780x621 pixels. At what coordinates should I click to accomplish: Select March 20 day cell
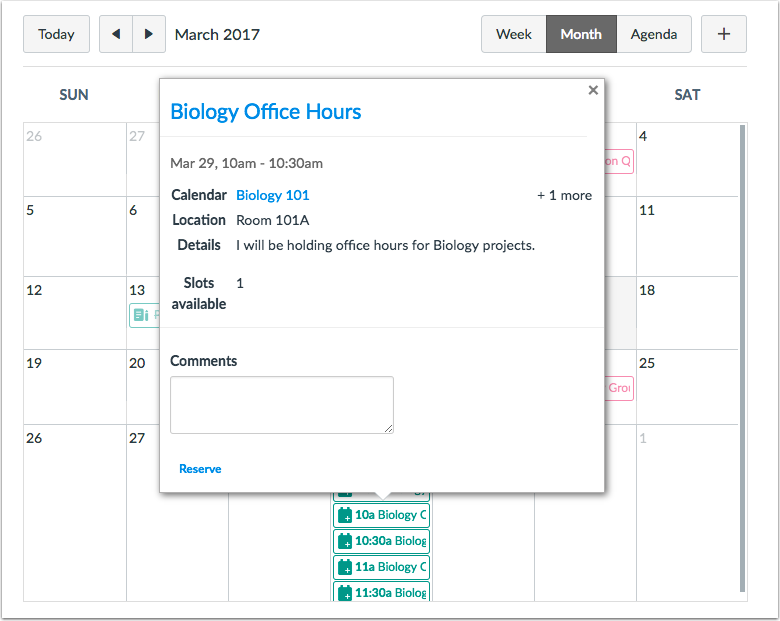point(143,387)
